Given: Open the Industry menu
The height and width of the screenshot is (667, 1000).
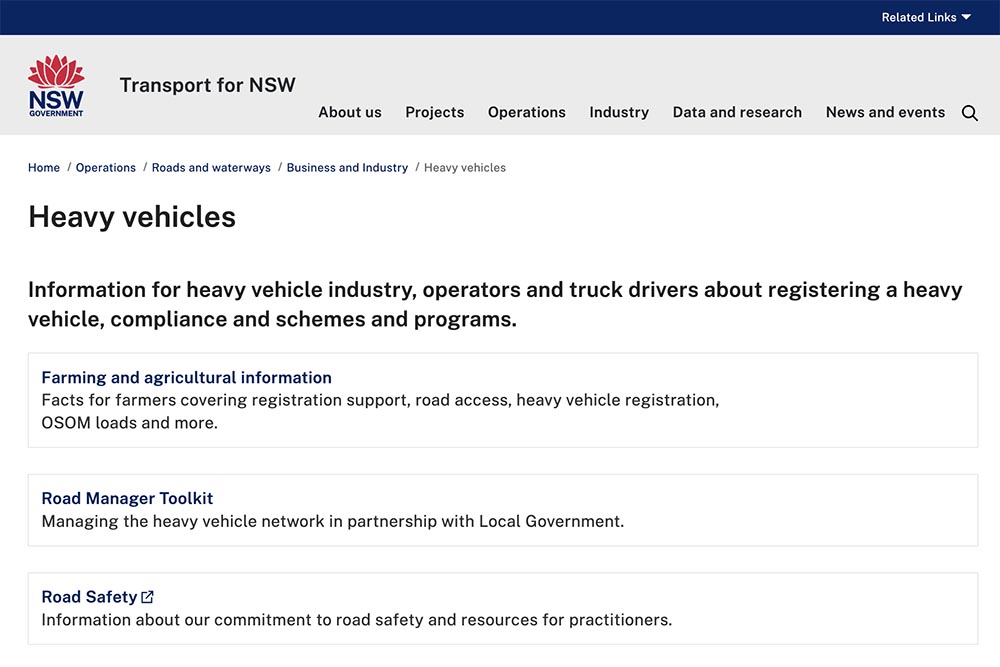Looking at the screenshot, I should click(x=619, y=112).
